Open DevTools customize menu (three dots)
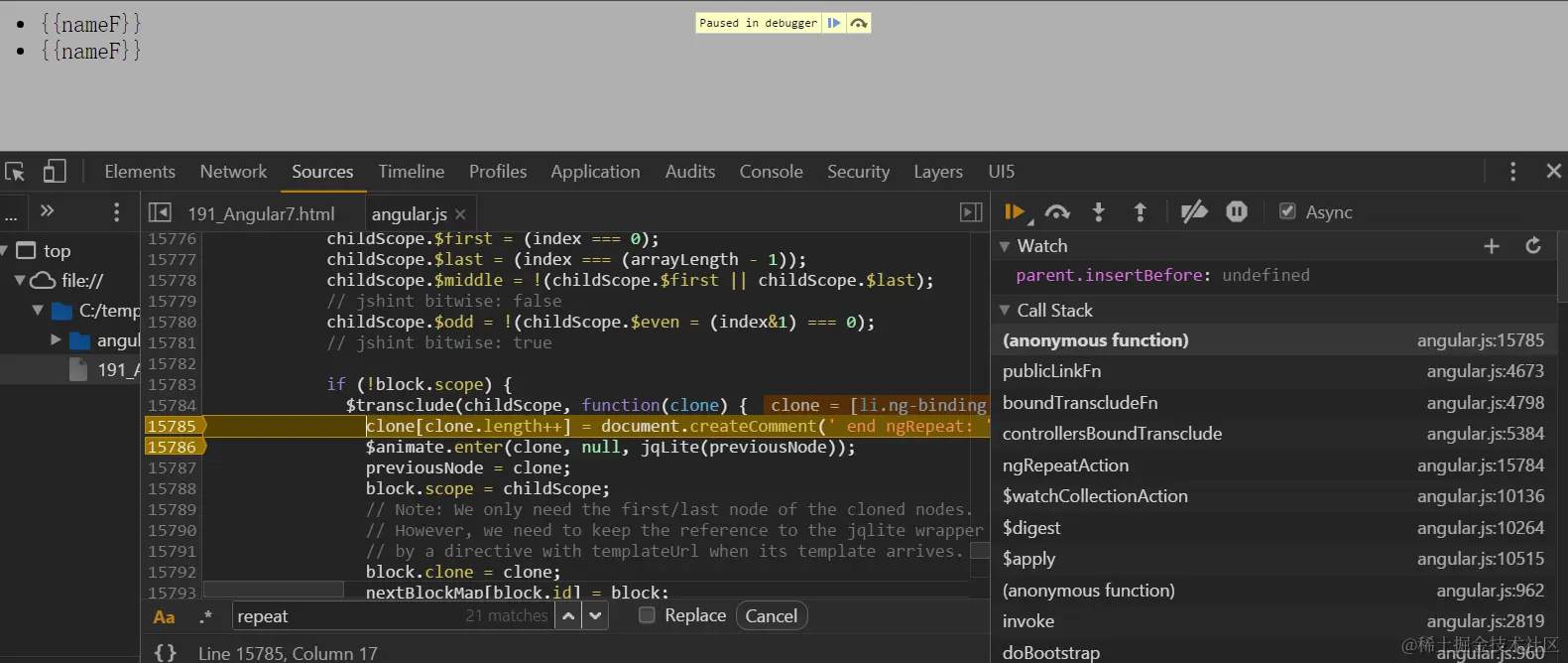 (1512, 172)
